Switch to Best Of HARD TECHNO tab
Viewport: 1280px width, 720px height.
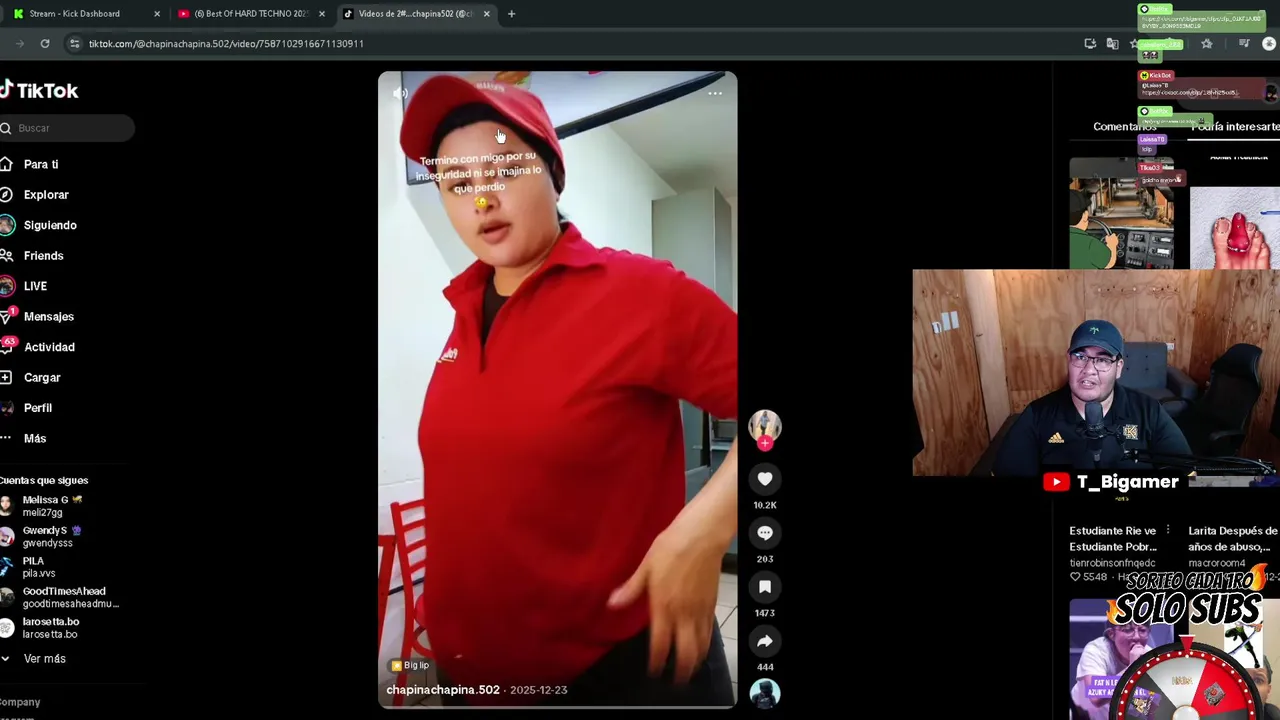(x=250, y=14)
